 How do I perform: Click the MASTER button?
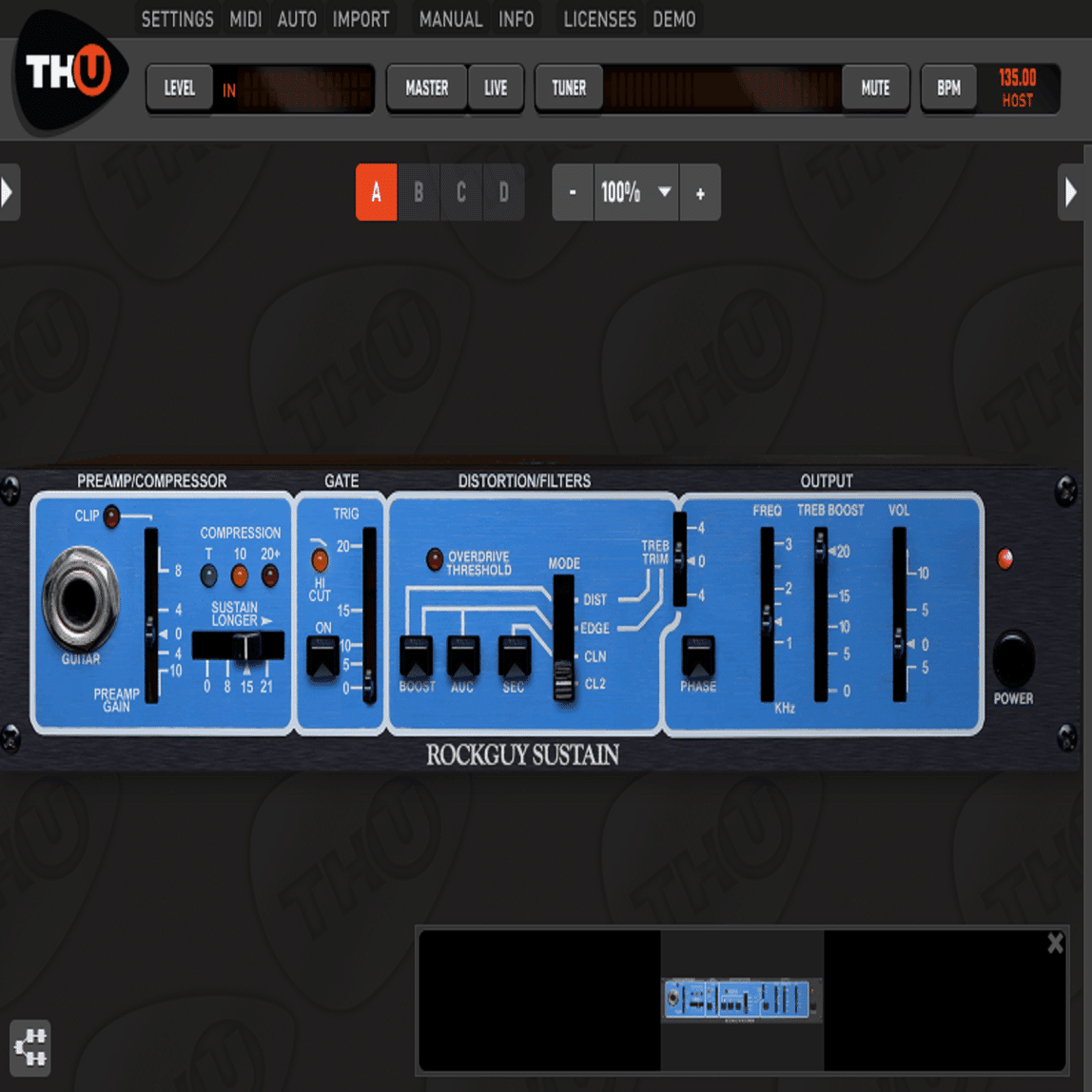pos(427,88)
